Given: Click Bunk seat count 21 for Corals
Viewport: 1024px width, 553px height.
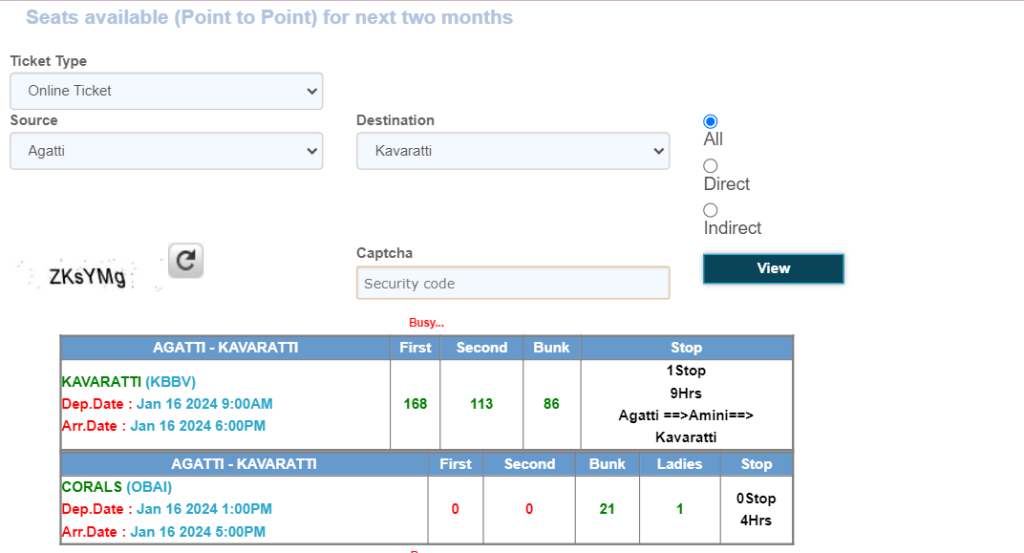Looking at the screenshot, I should (607, 509).
